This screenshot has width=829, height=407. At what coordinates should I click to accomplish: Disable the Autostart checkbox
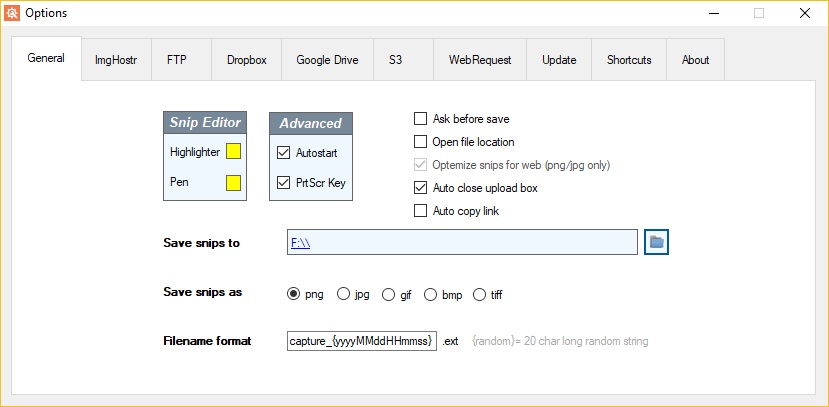pos(284,153)
